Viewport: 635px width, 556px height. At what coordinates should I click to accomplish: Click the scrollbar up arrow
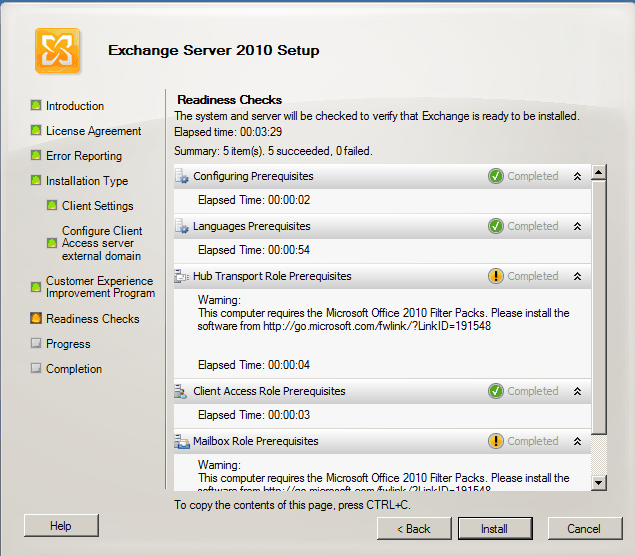point(599,173)
